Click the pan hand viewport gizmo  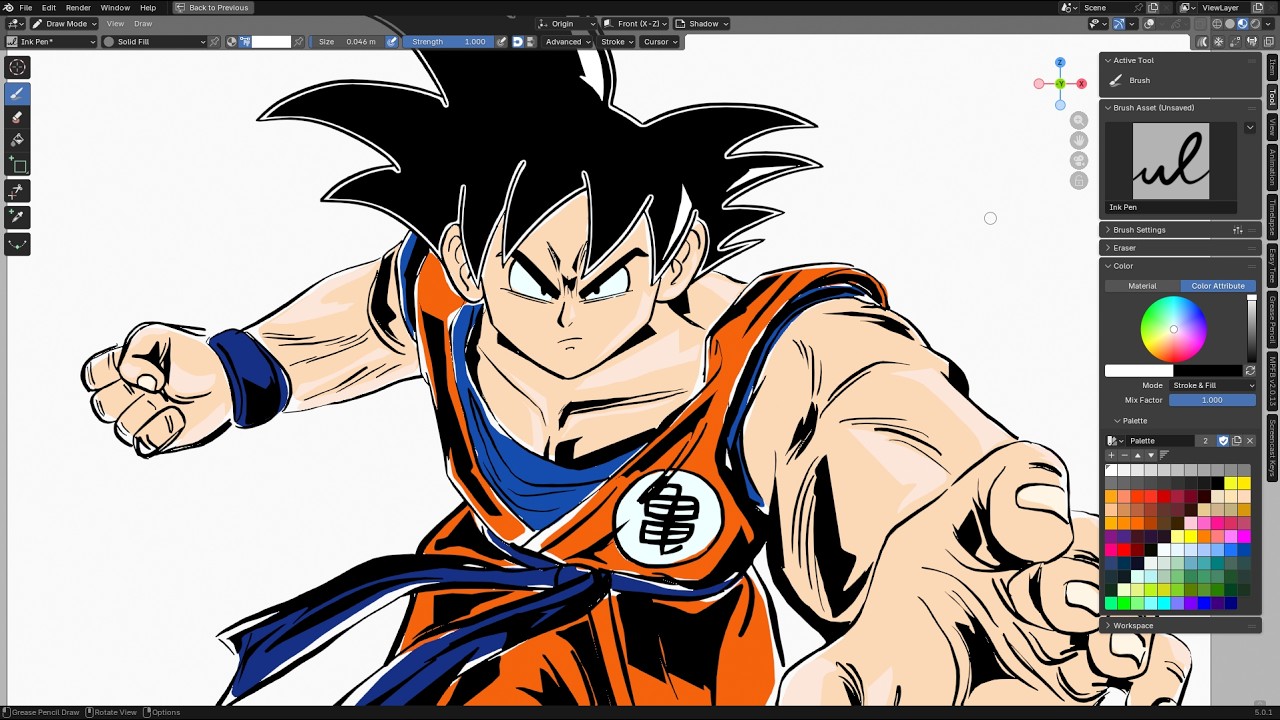coord(1078,140)
